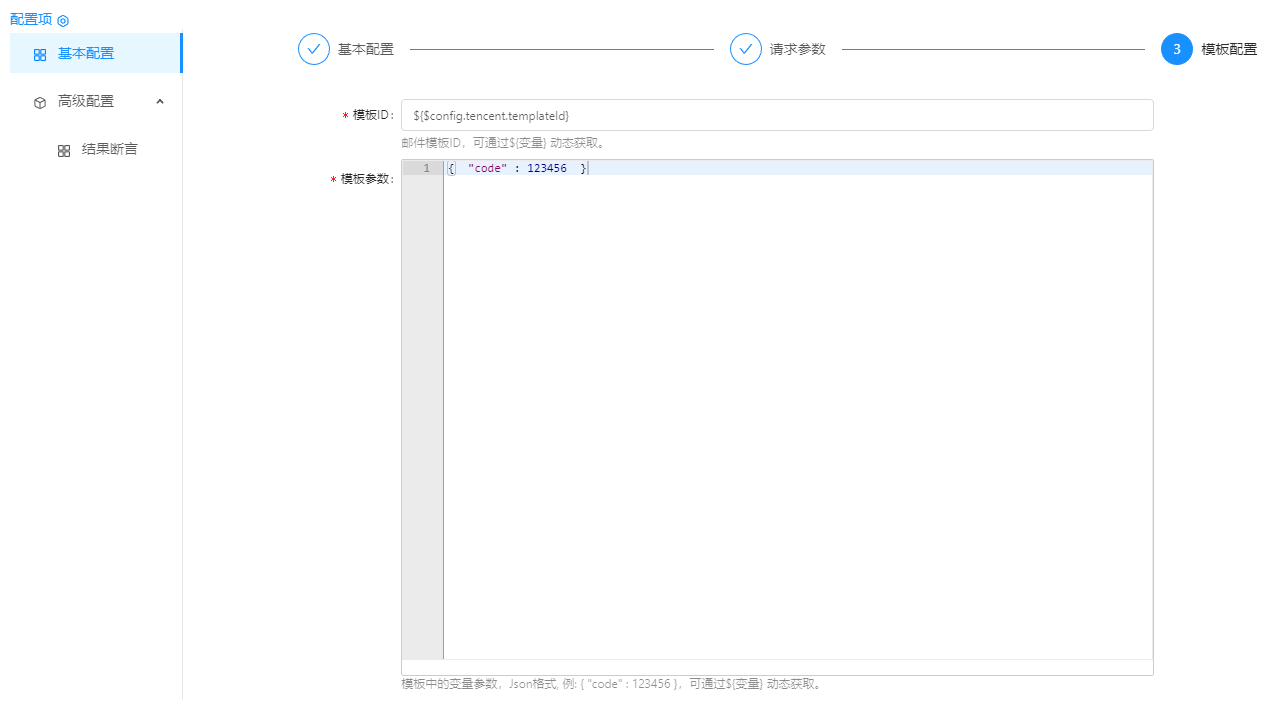Click the grid icon next to 基本配置 in the sidebar
1281x708 pixels.
[x=40, y=55]
